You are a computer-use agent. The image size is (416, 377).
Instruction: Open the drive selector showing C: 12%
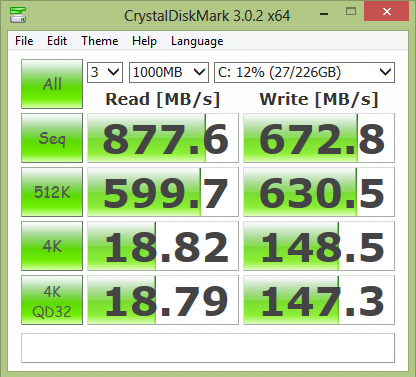pyautogui.click(x=304, y=72)
